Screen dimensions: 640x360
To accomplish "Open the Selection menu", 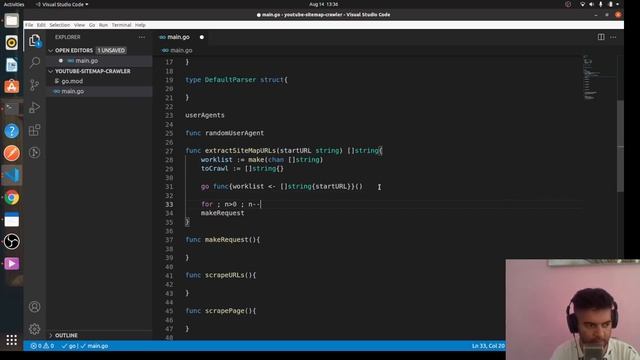I will pos(60,25).
